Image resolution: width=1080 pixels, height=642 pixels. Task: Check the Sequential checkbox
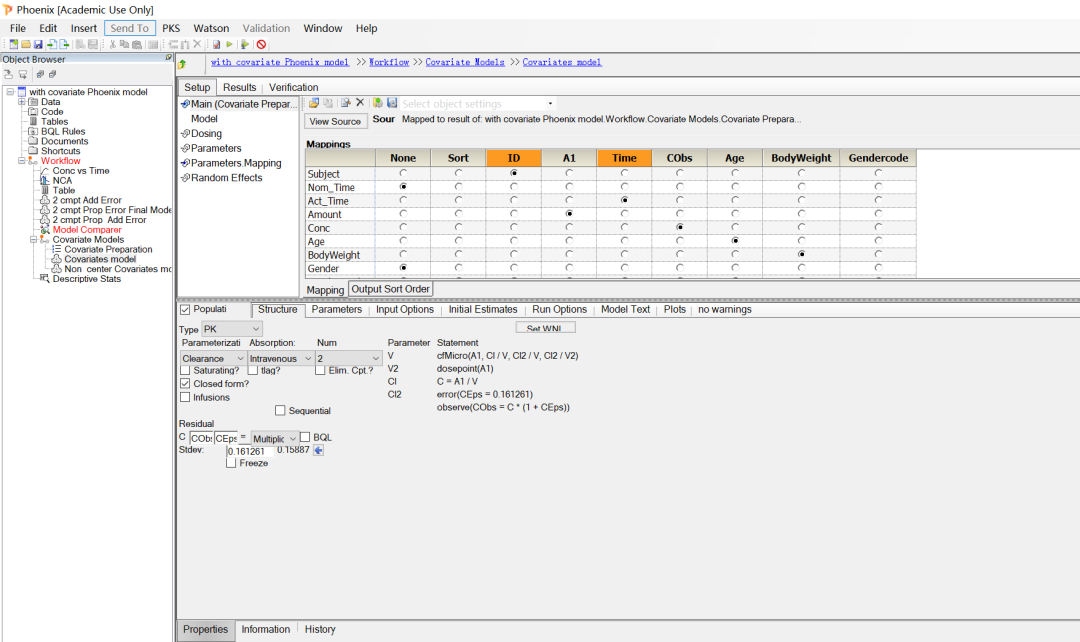(280, 411)
